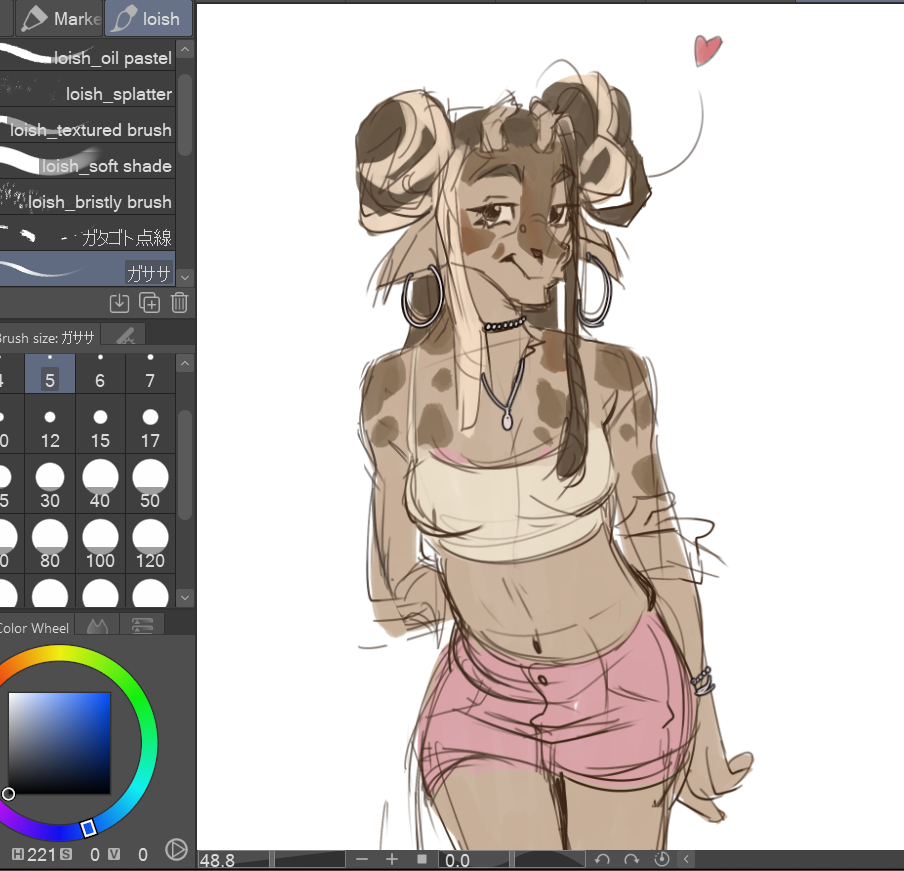Click zoom in plus icon on canvas bar
This screenshot has height=871, width=904.
coord(392,859)
